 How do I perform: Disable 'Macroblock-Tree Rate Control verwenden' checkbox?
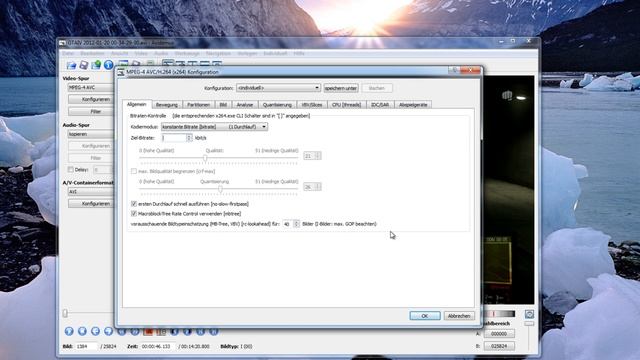coord(134,213)
